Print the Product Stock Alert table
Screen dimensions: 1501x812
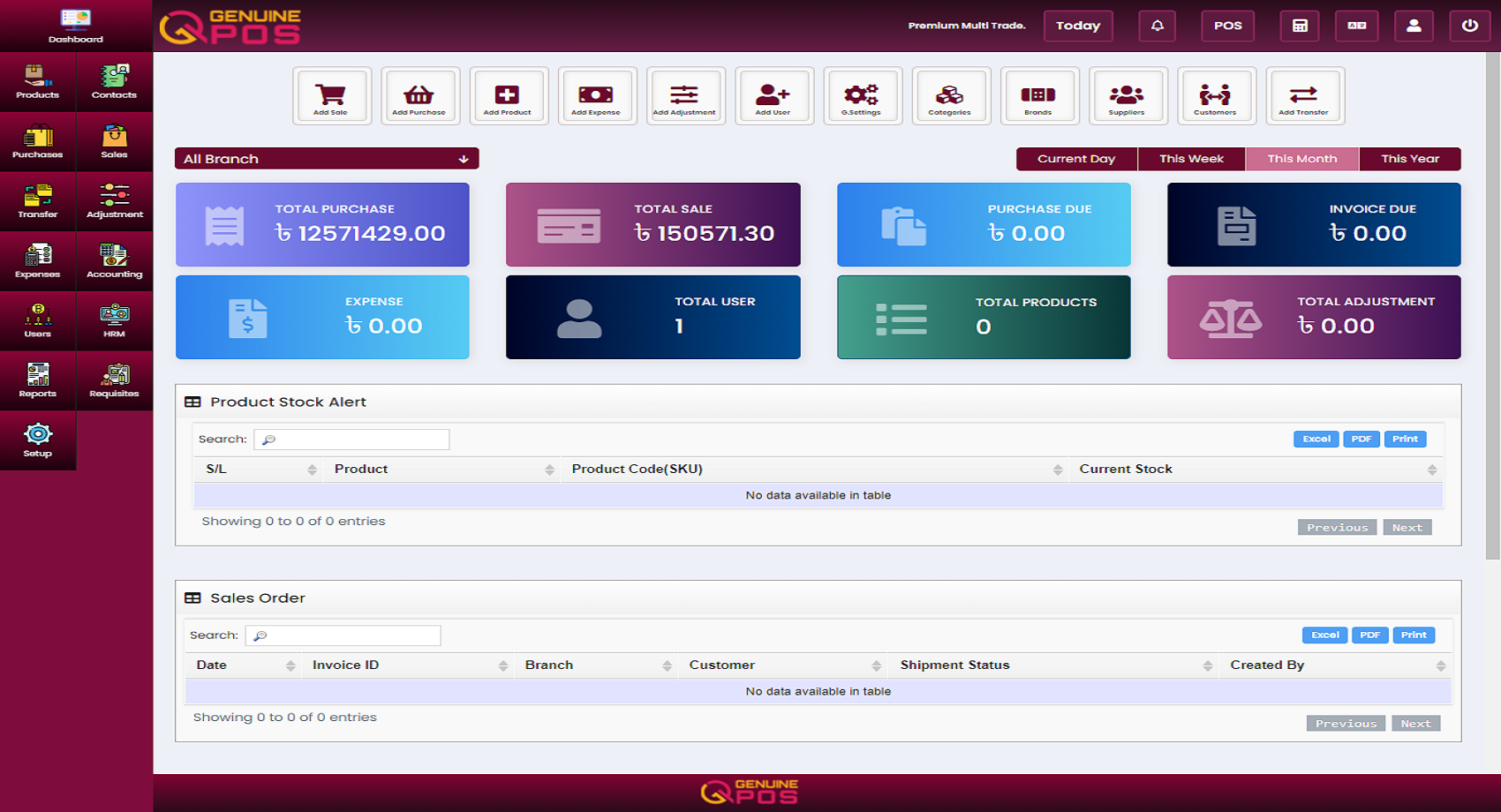pos(1405,440)
